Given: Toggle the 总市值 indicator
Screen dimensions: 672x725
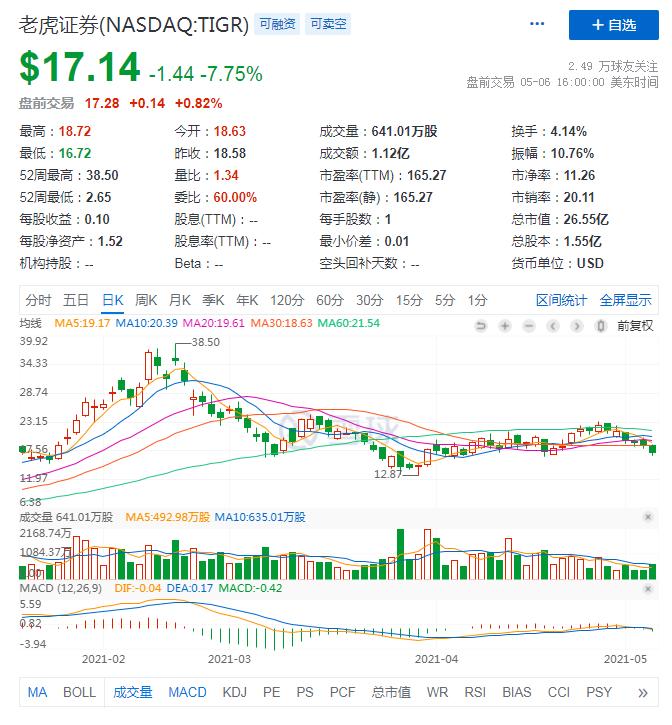Looking at the screenshot, I should tap(391, 692).
